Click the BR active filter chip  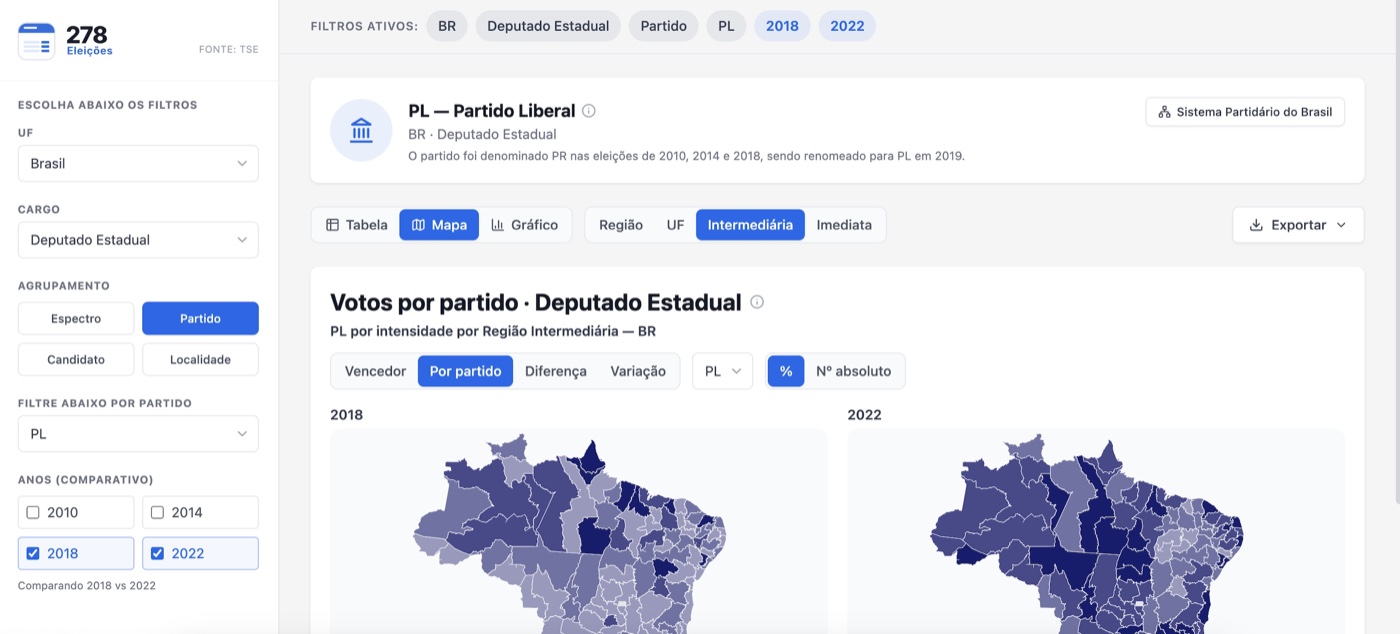[x=447, y=26]
